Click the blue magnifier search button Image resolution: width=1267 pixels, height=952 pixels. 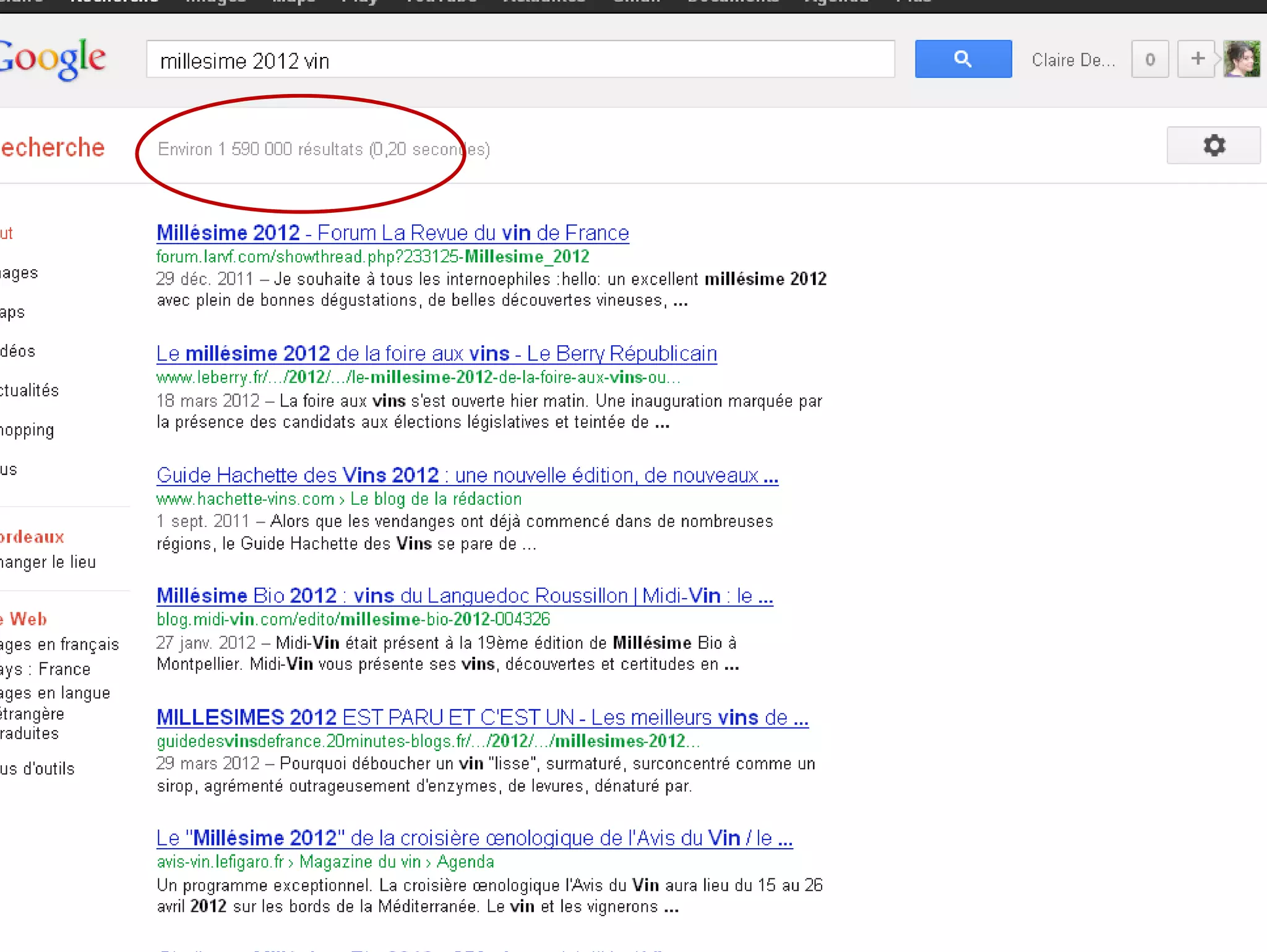tap(963, 59)
